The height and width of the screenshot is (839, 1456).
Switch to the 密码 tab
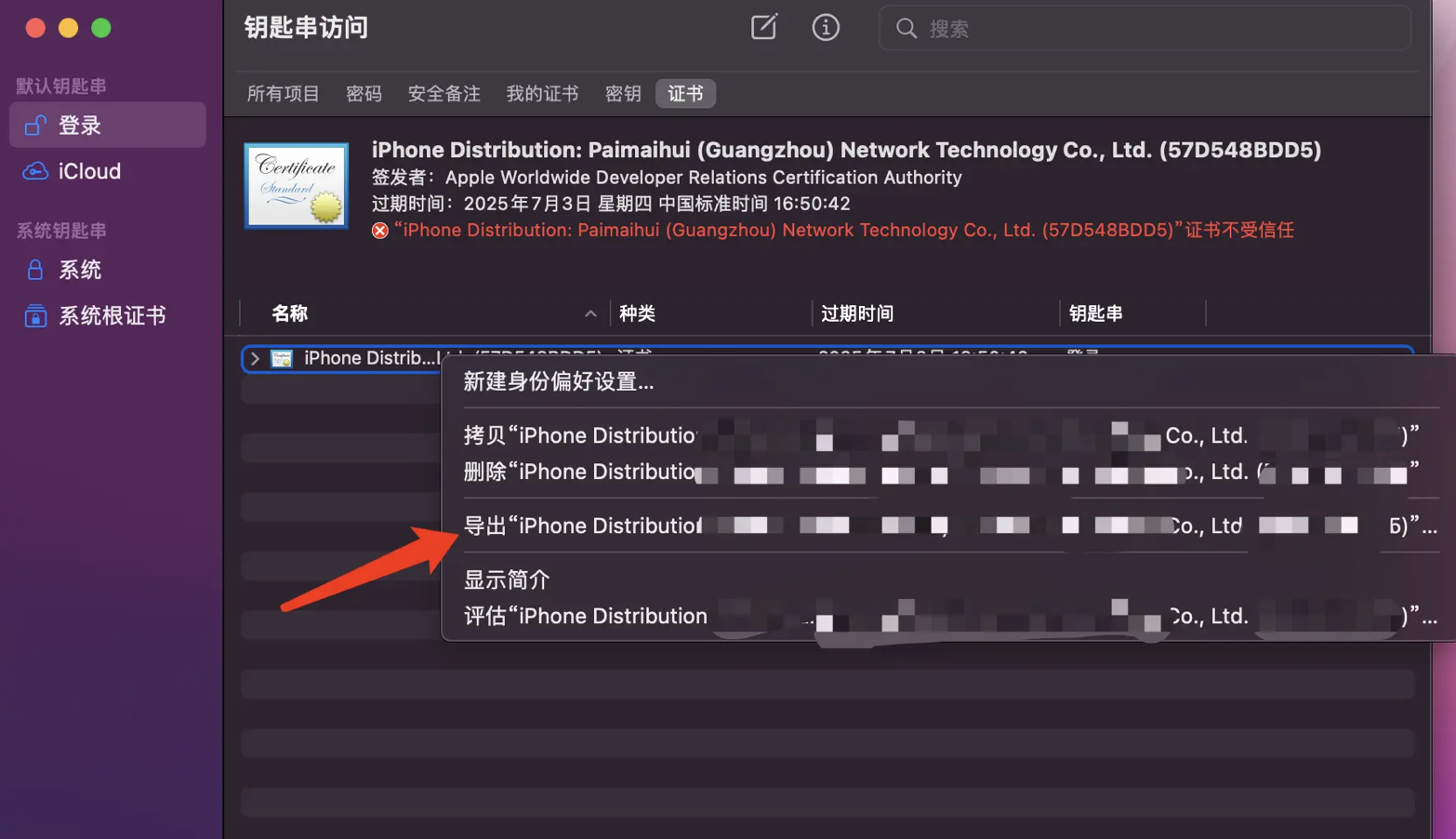click(x=364, y=94)
